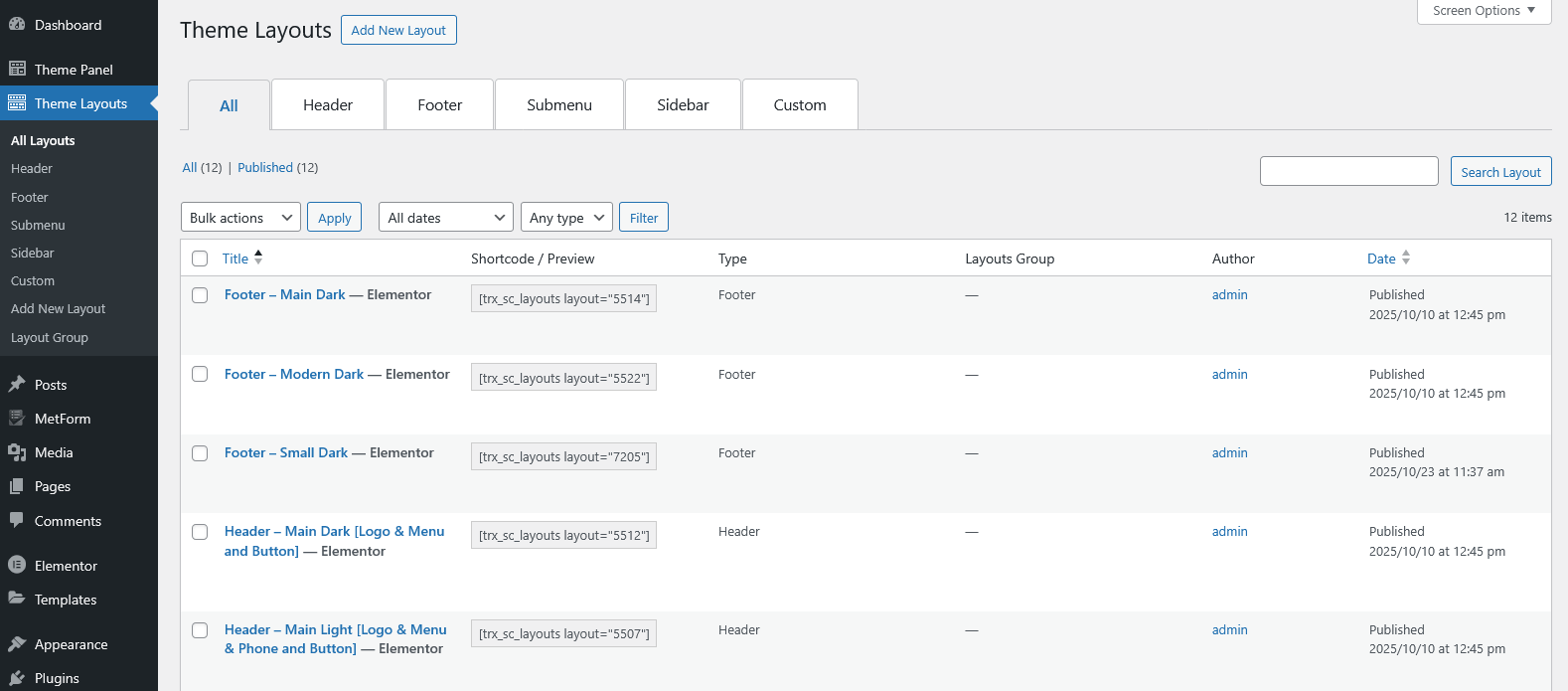Switch to the Sidebar tab

[683, 105]
